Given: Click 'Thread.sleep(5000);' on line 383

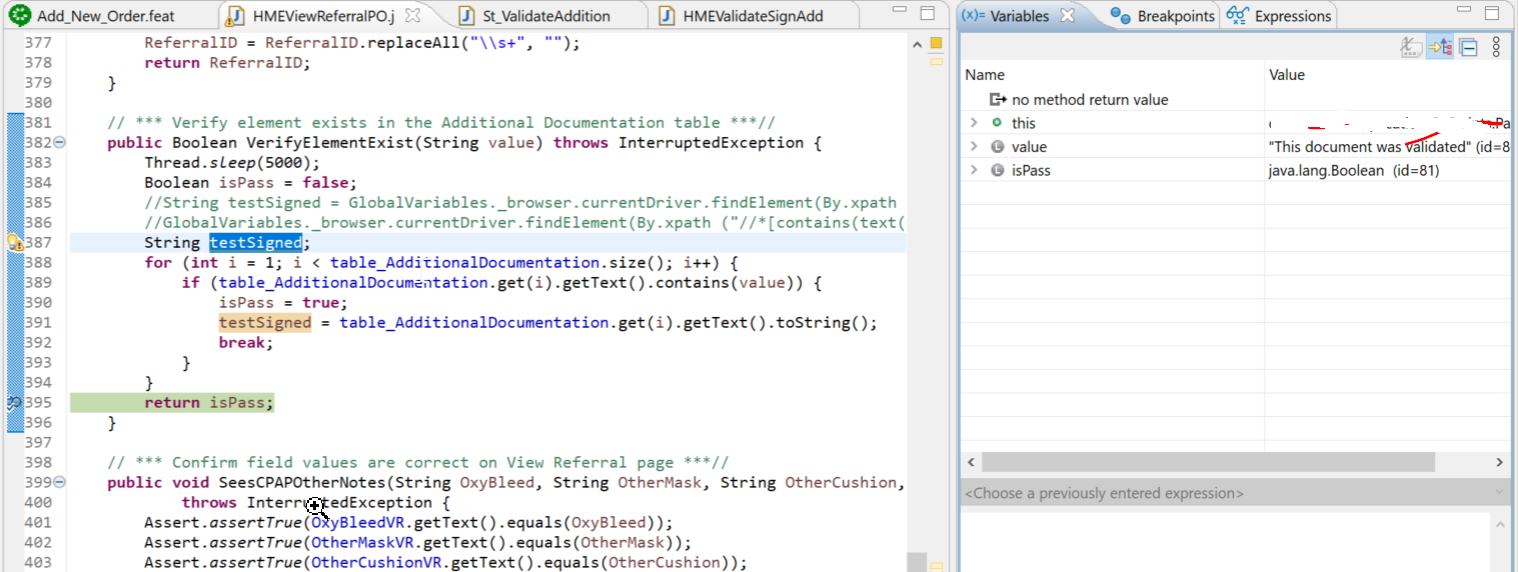Looking at the screenshot, I should coord(232,163).
